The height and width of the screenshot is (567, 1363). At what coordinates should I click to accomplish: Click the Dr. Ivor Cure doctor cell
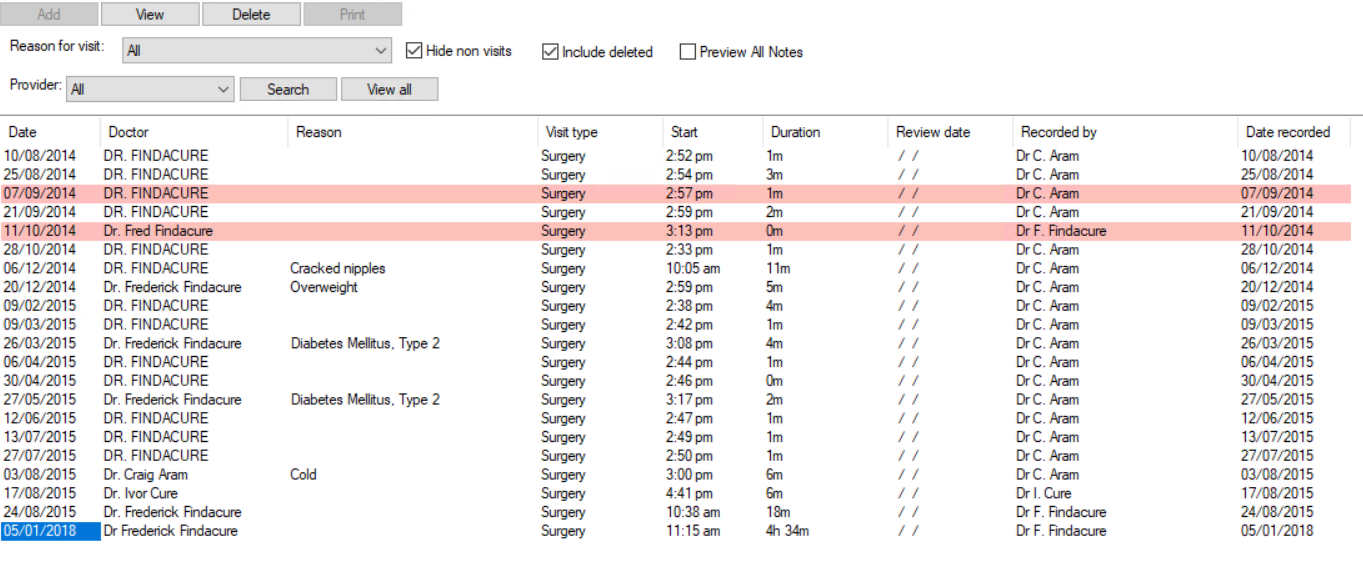[x=141, y=493]
